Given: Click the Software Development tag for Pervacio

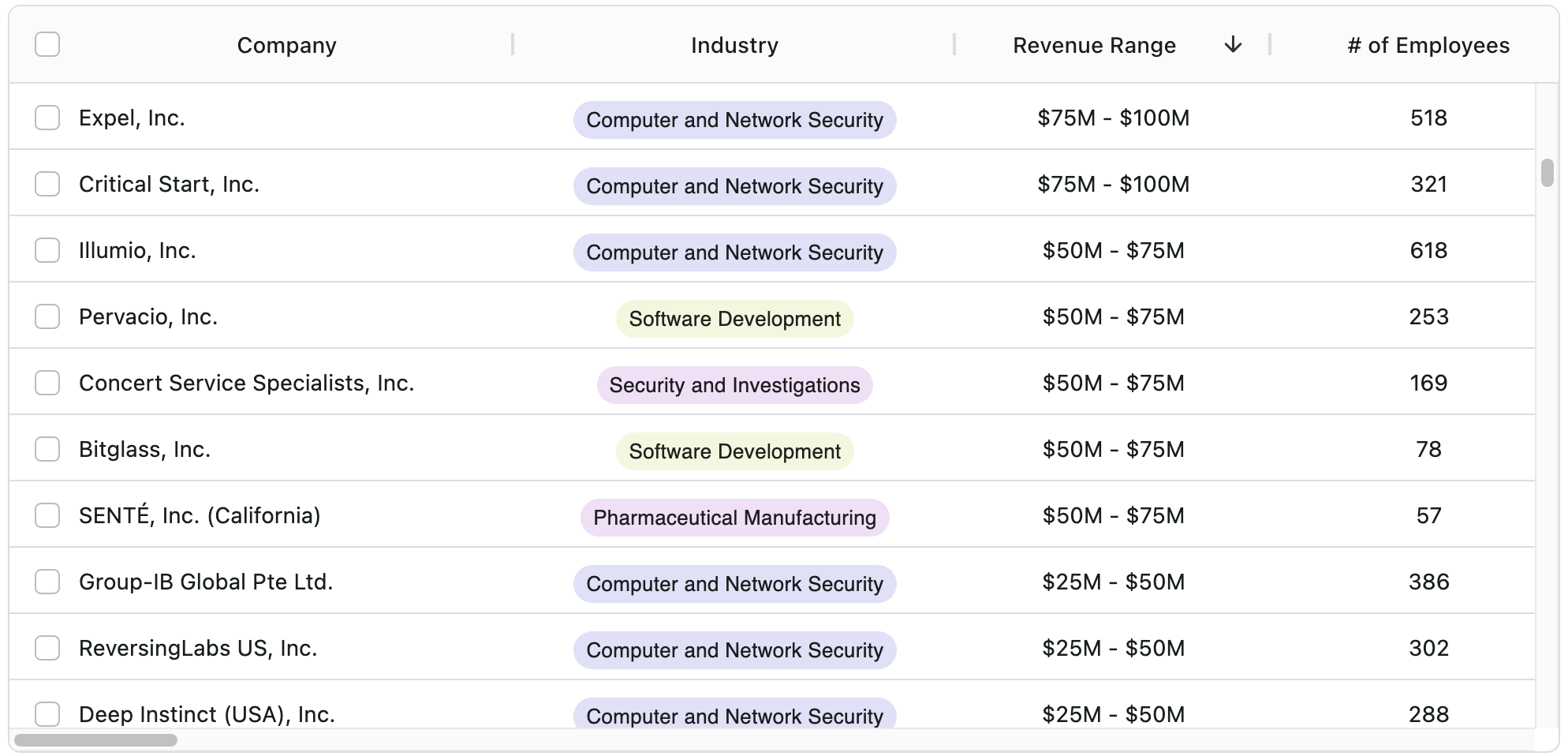Looking at the screenshot, I should 734,319.
